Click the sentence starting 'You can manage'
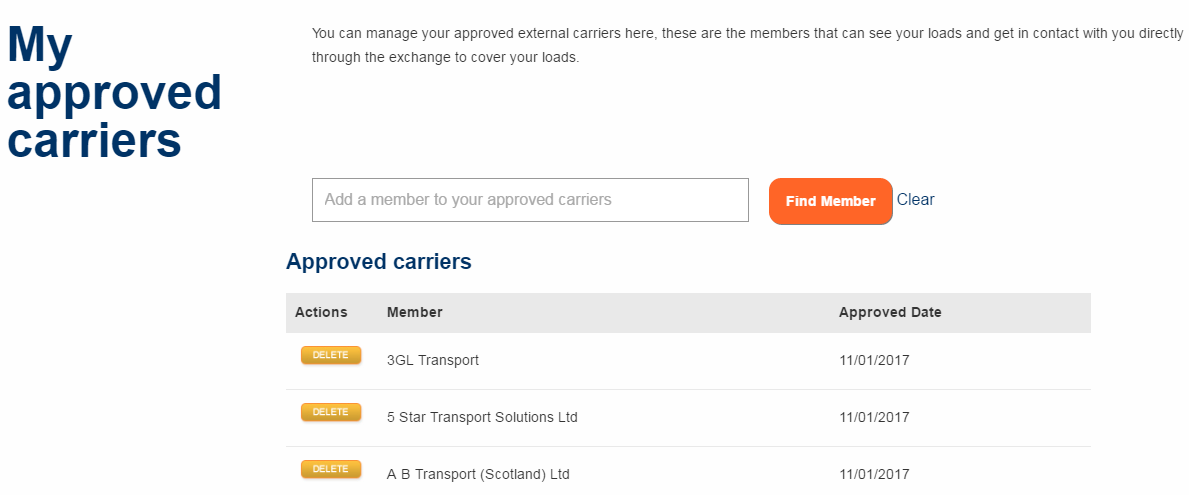Image resolution: width=1189 pixels, height=495 pixels. 747,34
